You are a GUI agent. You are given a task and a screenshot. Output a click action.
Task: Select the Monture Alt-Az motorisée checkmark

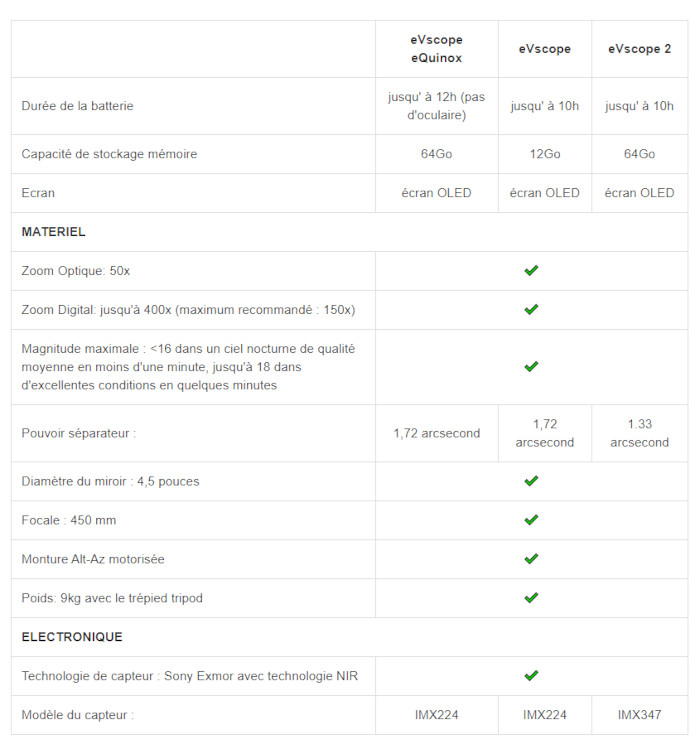click(x=531, y=559)
